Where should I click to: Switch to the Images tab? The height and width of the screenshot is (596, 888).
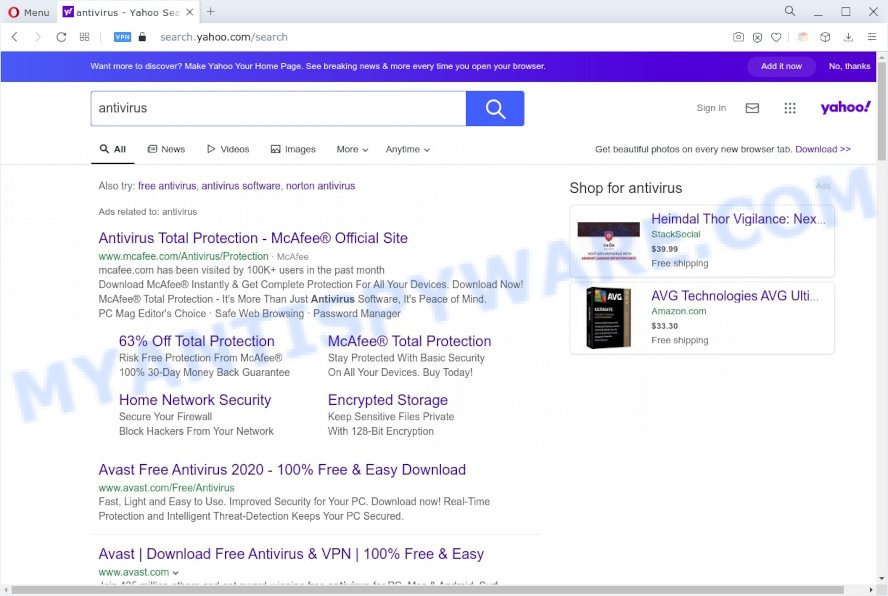click(293, 149)
